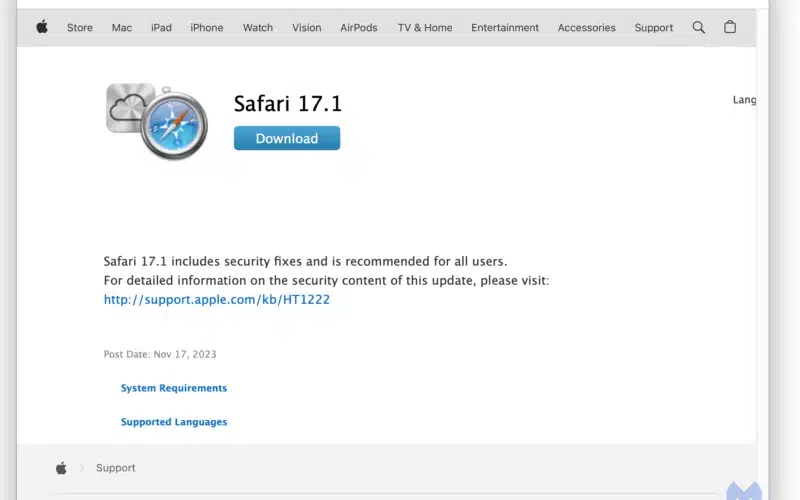
Task: Open the search magnifier icon
Action: tap(698, 28)
